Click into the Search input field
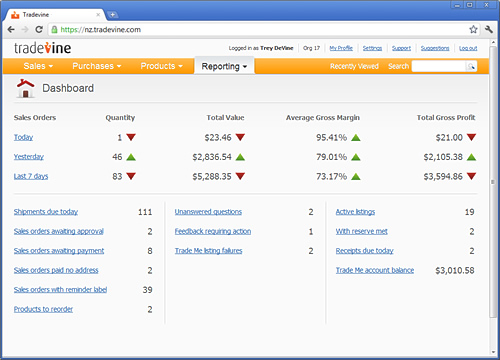Viewport: 500px width, 360px height. 439,66
